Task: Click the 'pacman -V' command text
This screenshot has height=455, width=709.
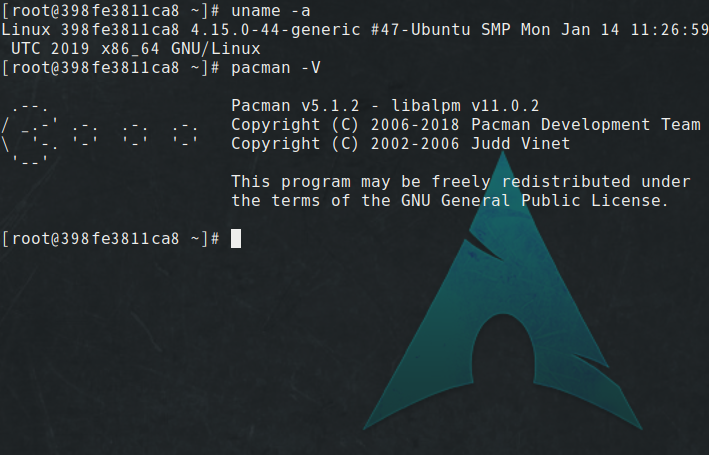Action: (275, 68)
